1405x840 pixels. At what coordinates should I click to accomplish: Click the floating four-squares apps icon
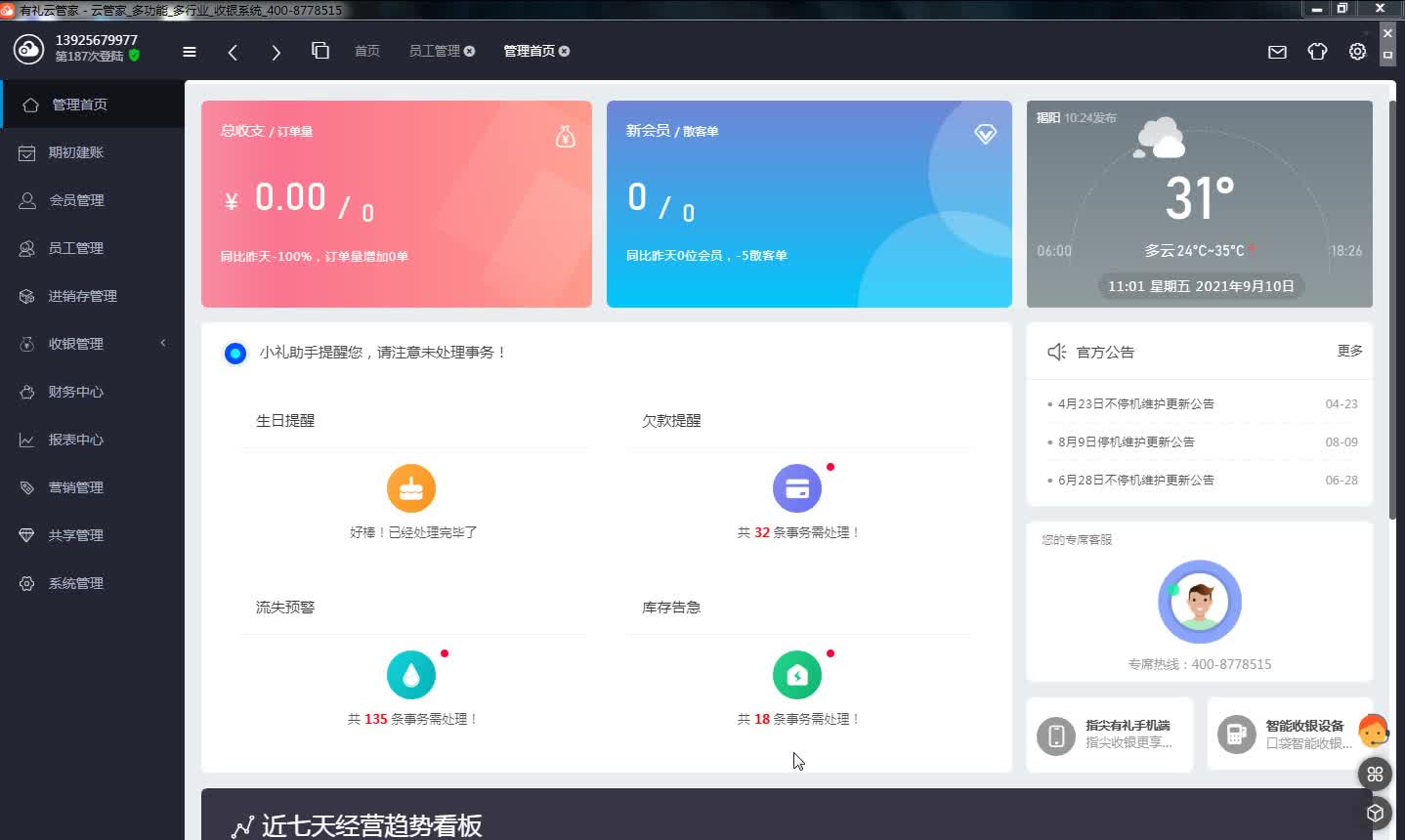click(x=1375, y=775)
